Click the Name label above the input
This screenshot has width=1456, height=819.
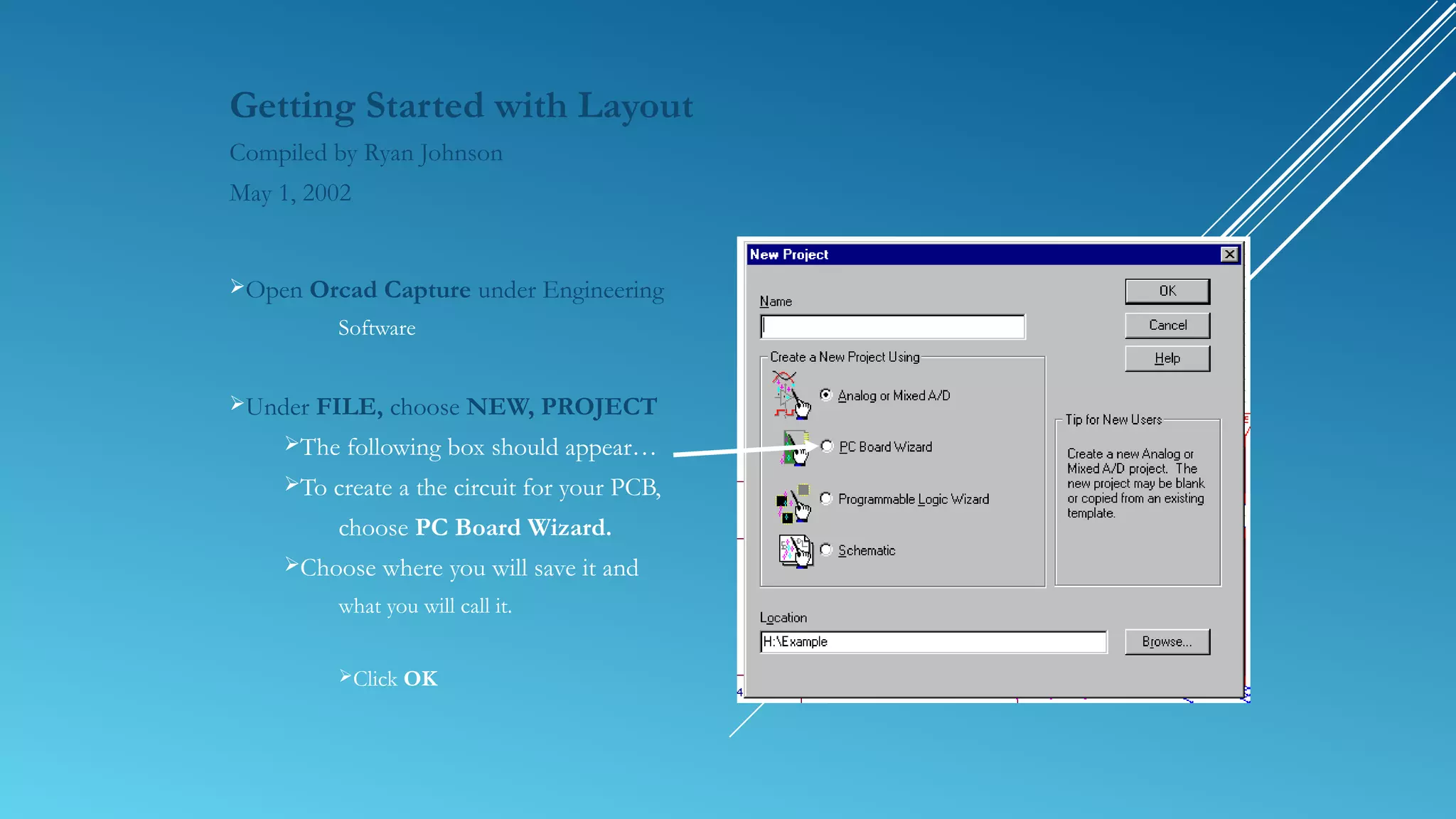776,301
